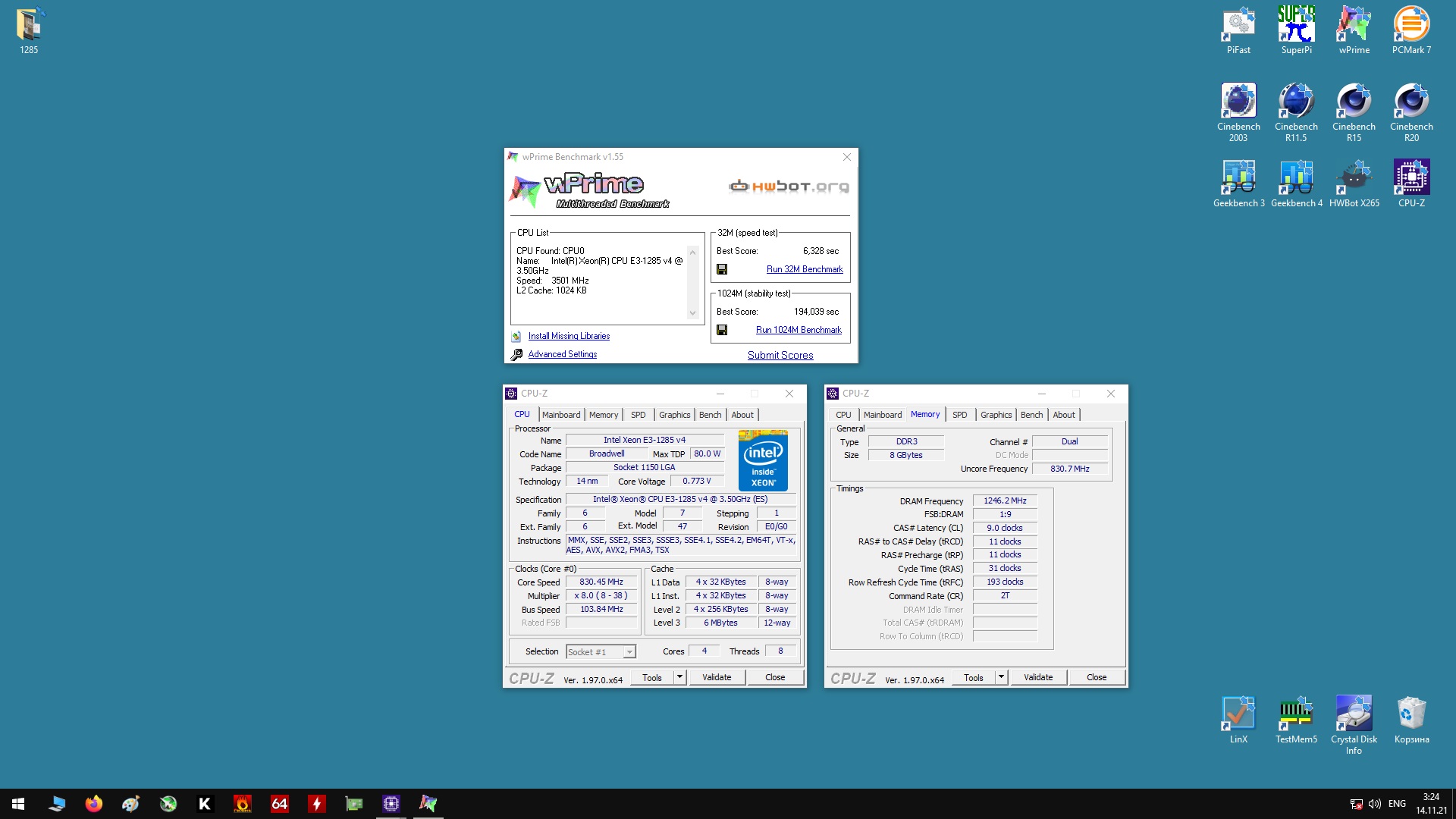Open About tab in left CPU-Z window
The height and width of the screenshot is (819, 1456).
click(742, 415)
